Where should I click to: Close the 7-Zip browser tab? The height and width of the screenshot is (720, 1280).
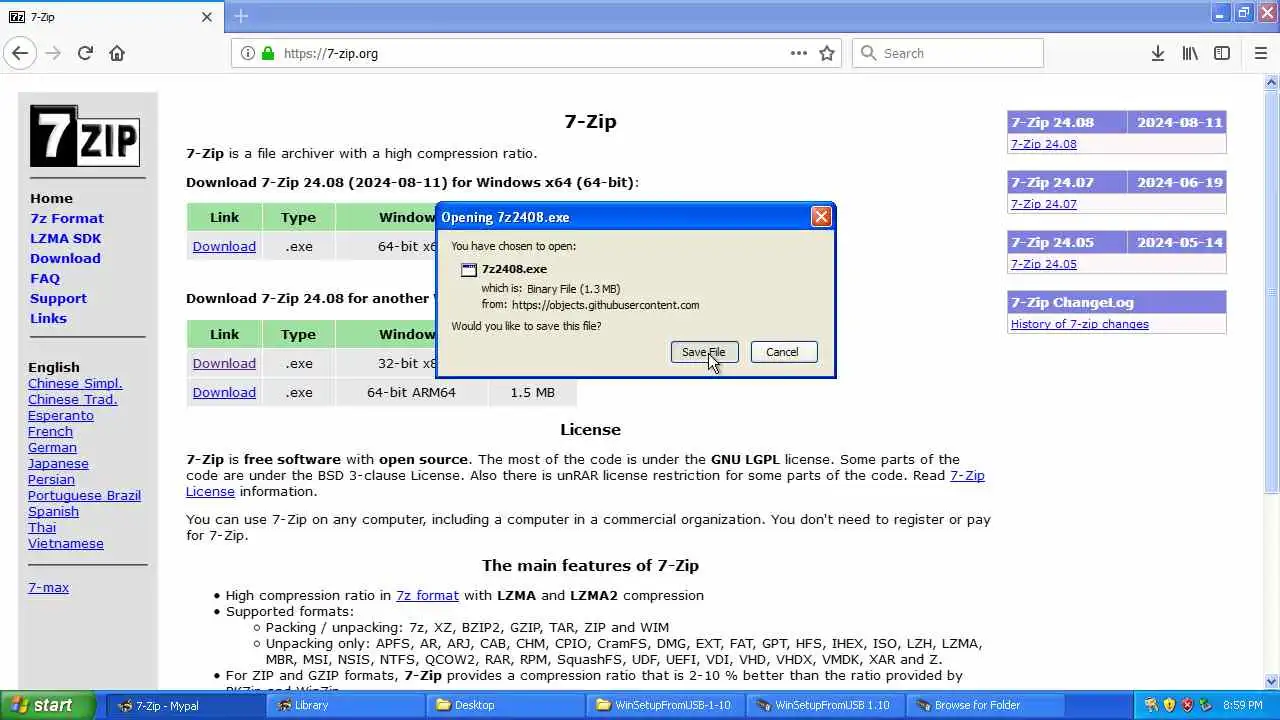[207, 17]
